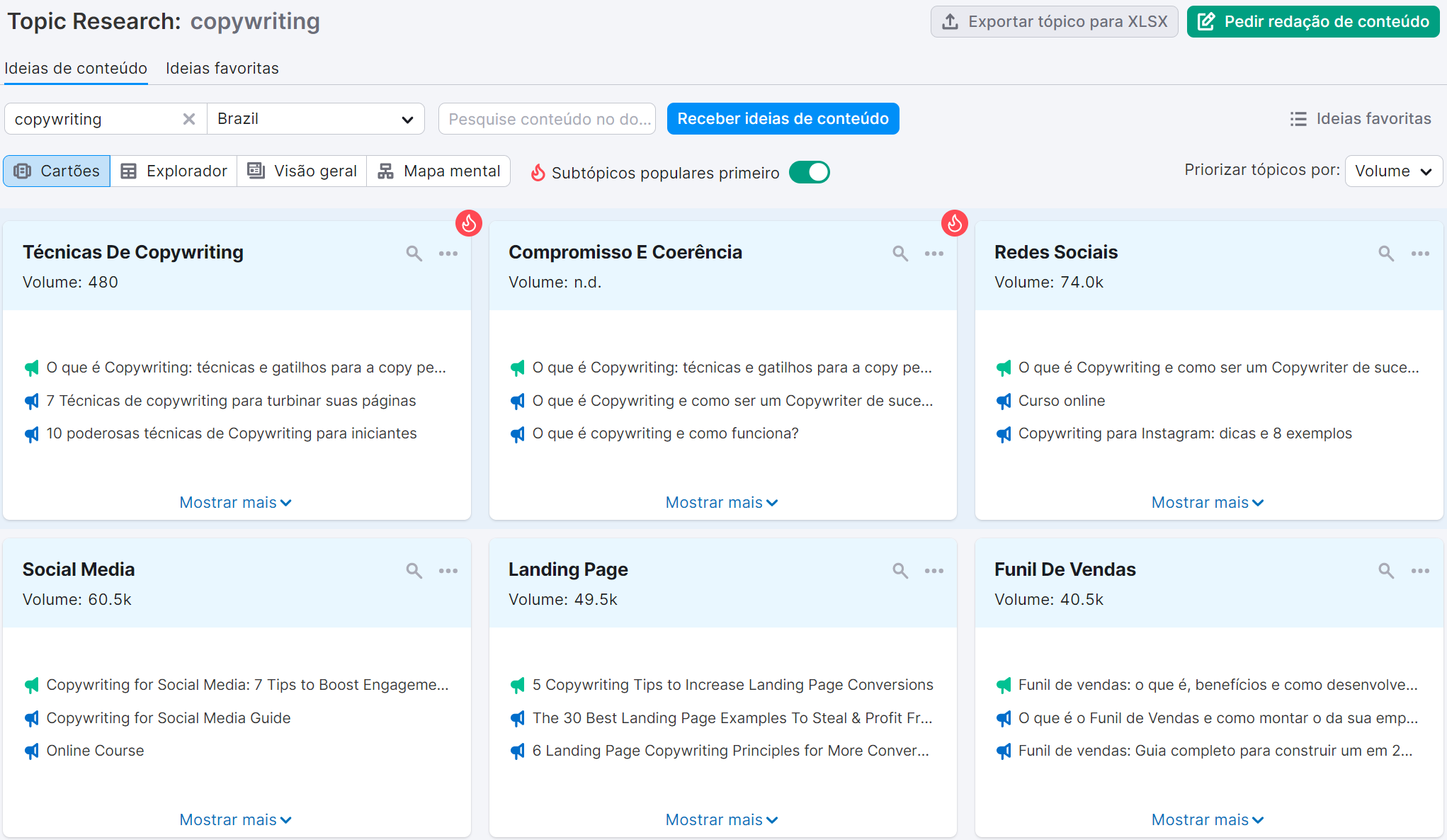
Task: Click the magnifier icon on Landing Page card
Action: point(900,570)
